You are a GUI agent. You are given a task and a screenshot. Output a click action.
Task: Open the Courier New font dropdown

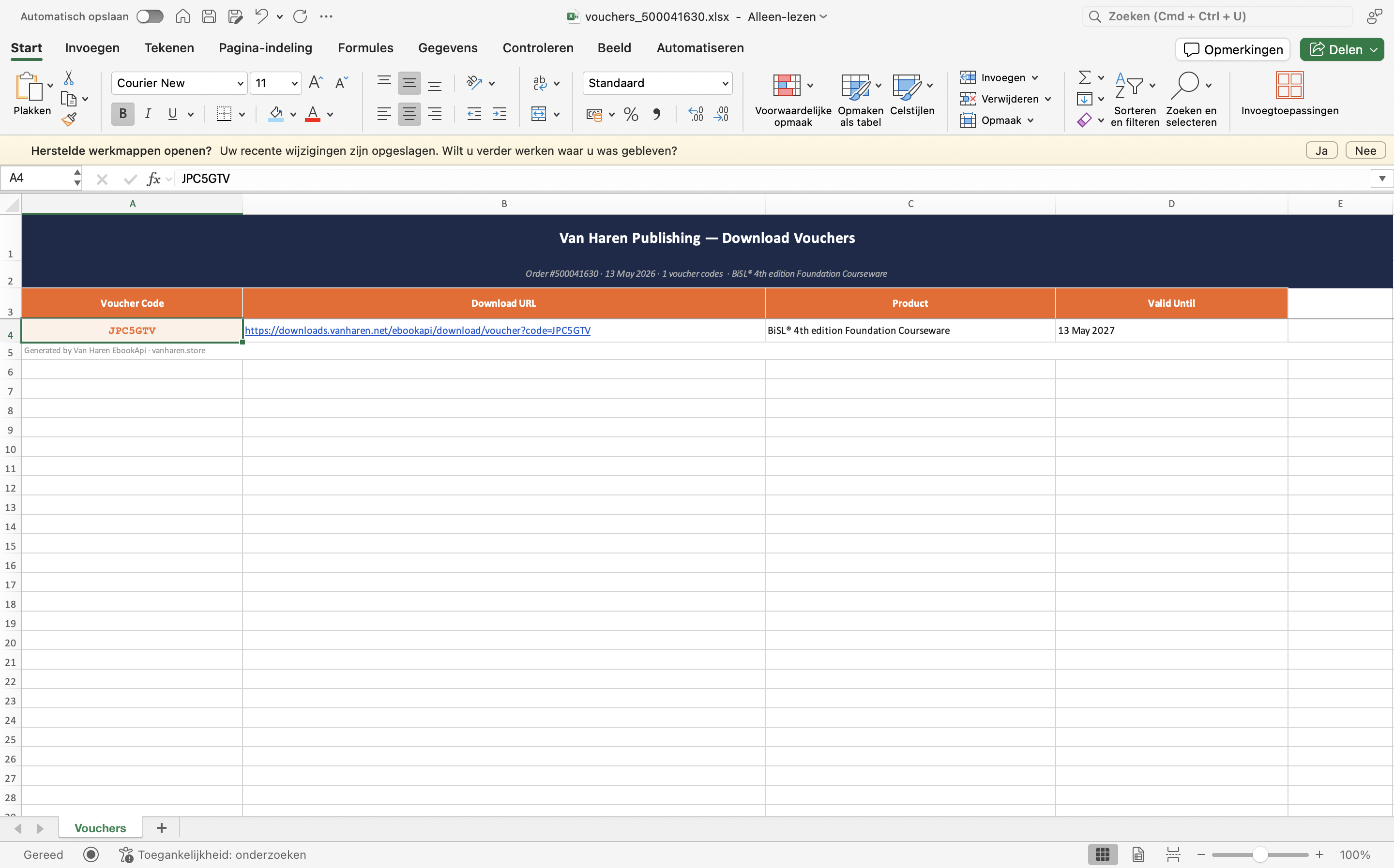[x=240, y=84]
